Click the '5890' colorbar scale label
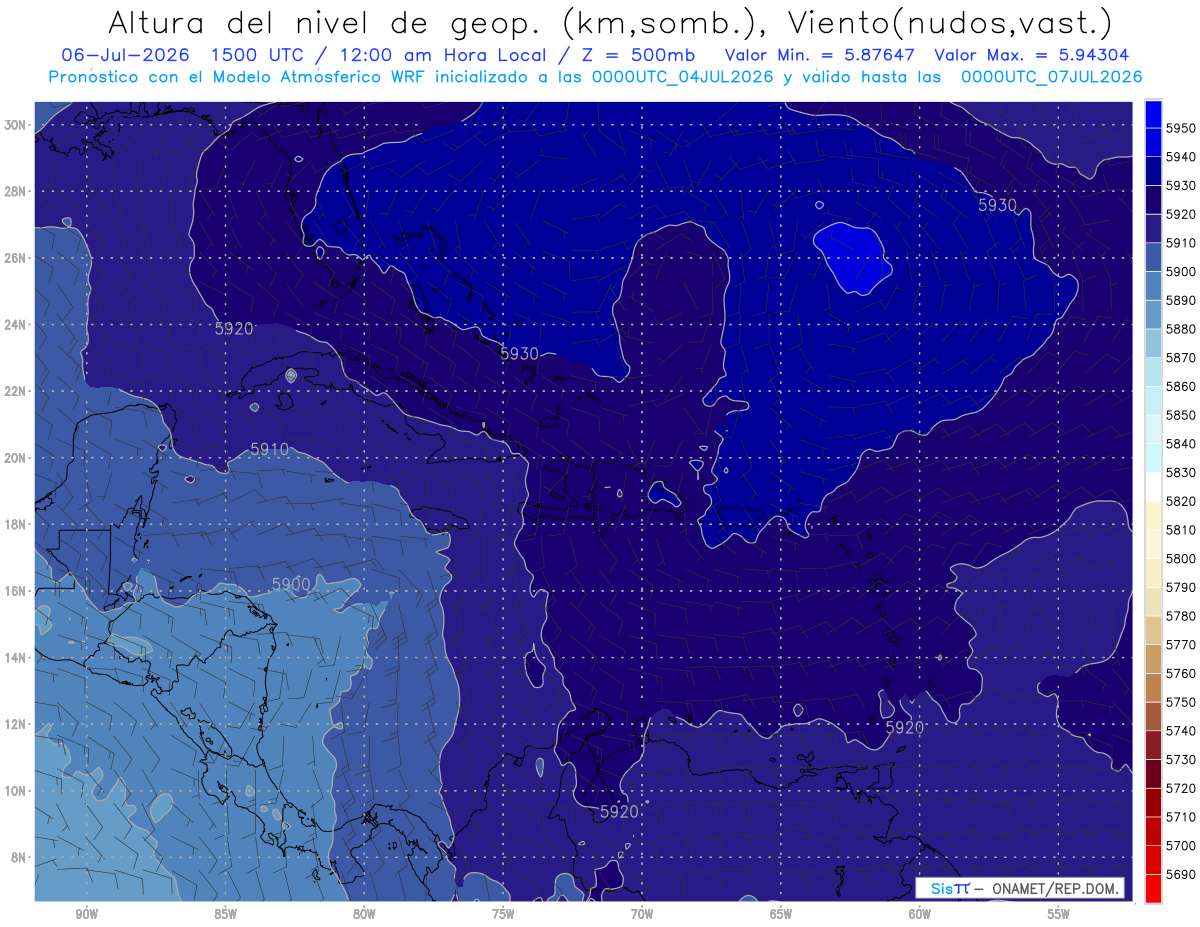1200x927 pixels. [1181, 300]
